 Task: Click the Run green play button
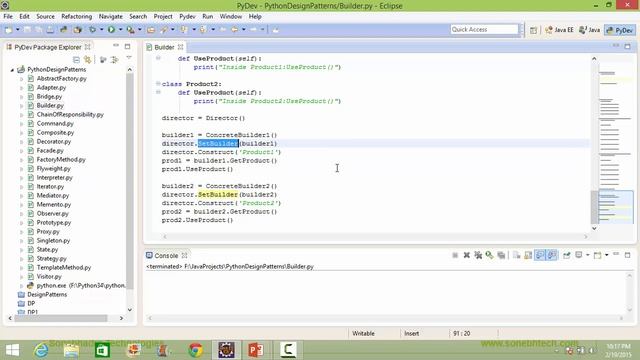click(111, 29)
